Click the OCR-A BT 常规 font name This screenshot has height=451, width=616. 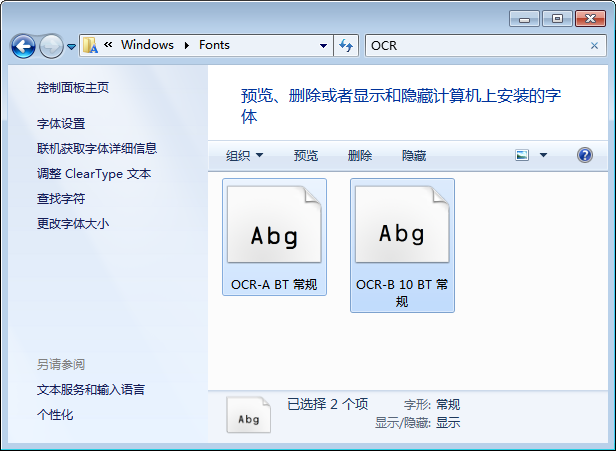274,284
